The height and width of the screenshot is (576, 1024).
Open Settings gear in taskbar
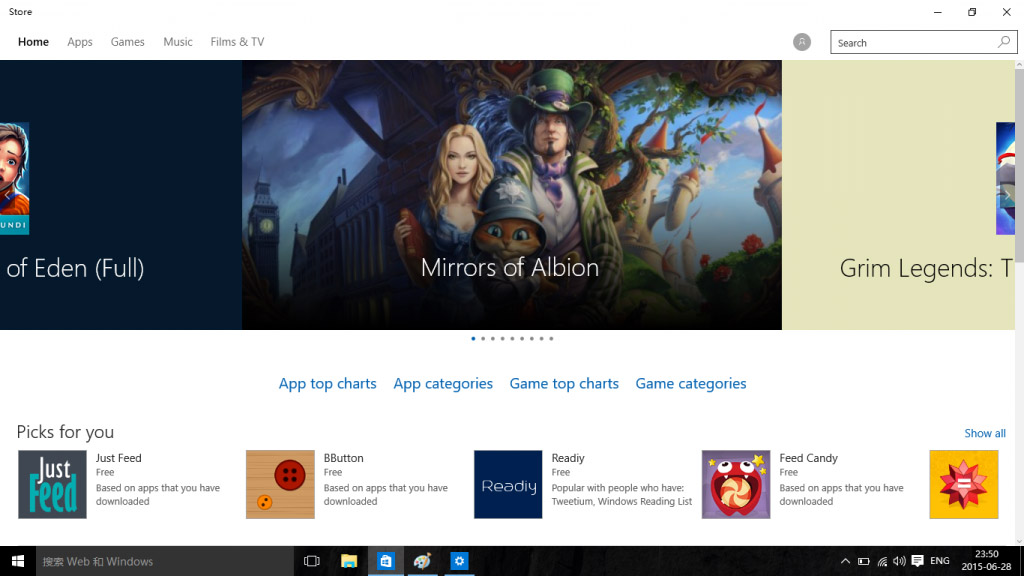(459, 561)
